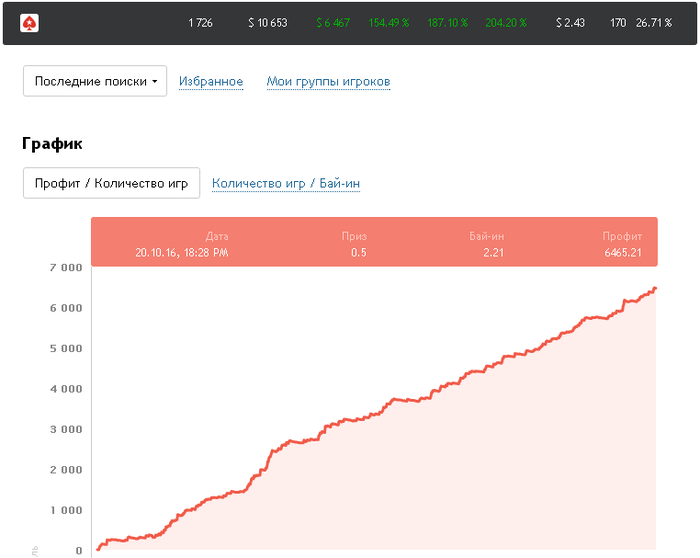Click the 2 000 axis label
700x558 pixels.
point(66,470)
